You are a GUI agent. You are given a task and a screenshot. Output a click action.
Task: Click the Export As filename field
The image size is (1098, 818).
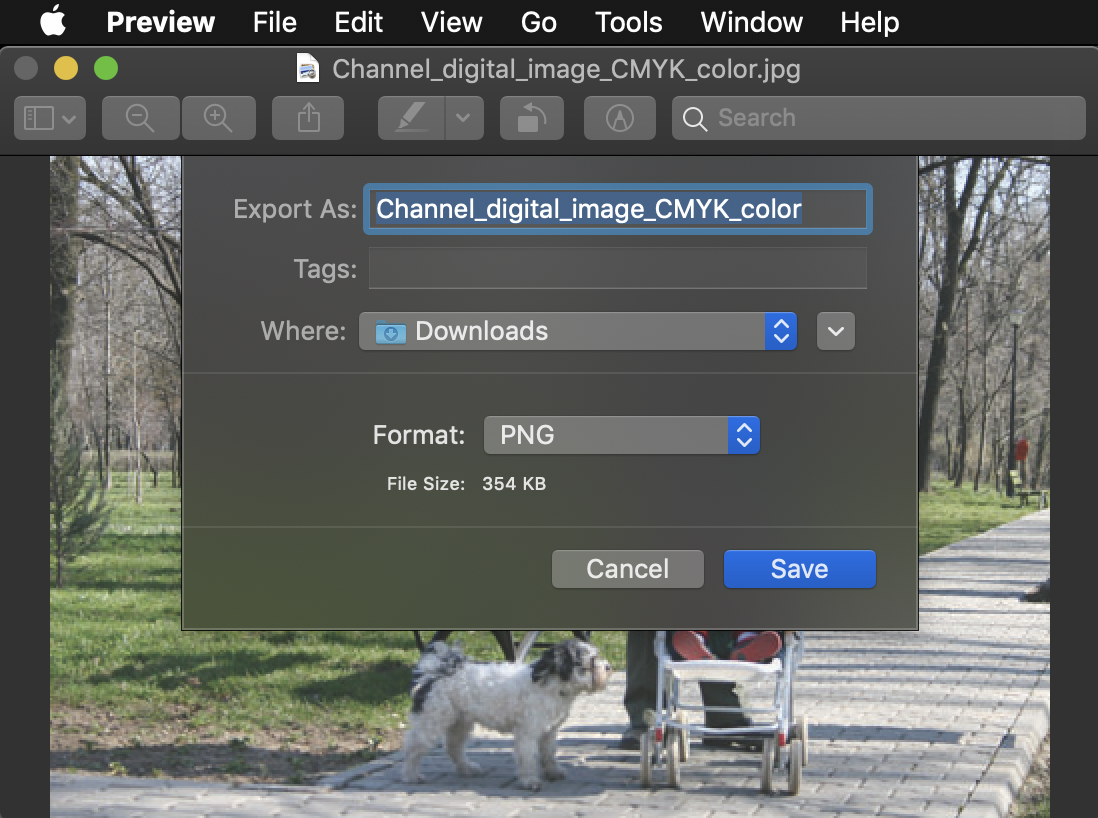618,209
